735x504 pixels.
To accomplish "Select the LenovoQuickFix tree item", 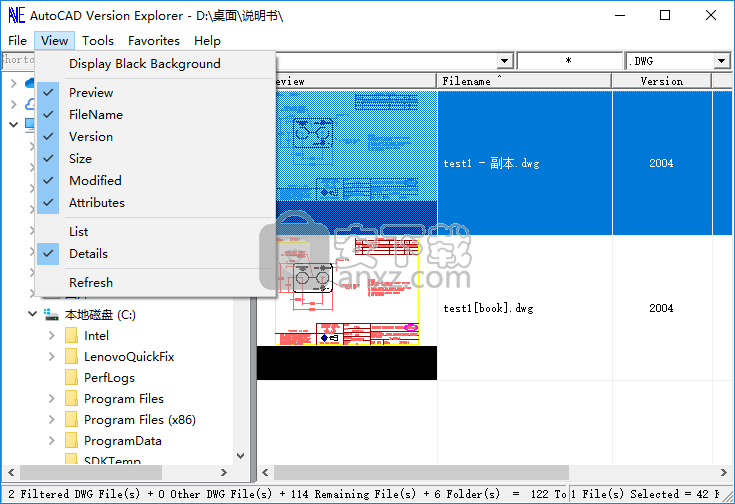I will pos(129,357).
